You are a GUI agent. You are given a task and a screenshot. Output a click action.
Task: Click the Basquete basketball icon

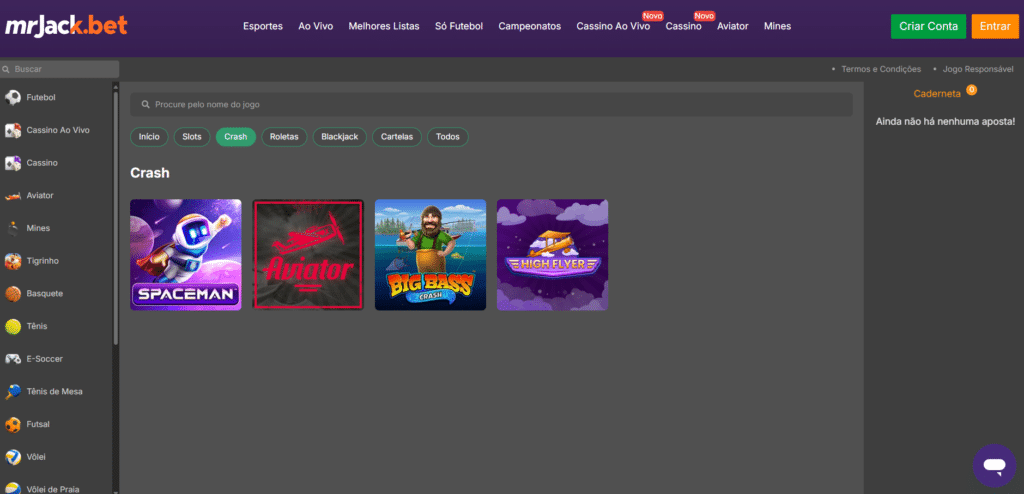pyautogui.click(x=12, y=293)
